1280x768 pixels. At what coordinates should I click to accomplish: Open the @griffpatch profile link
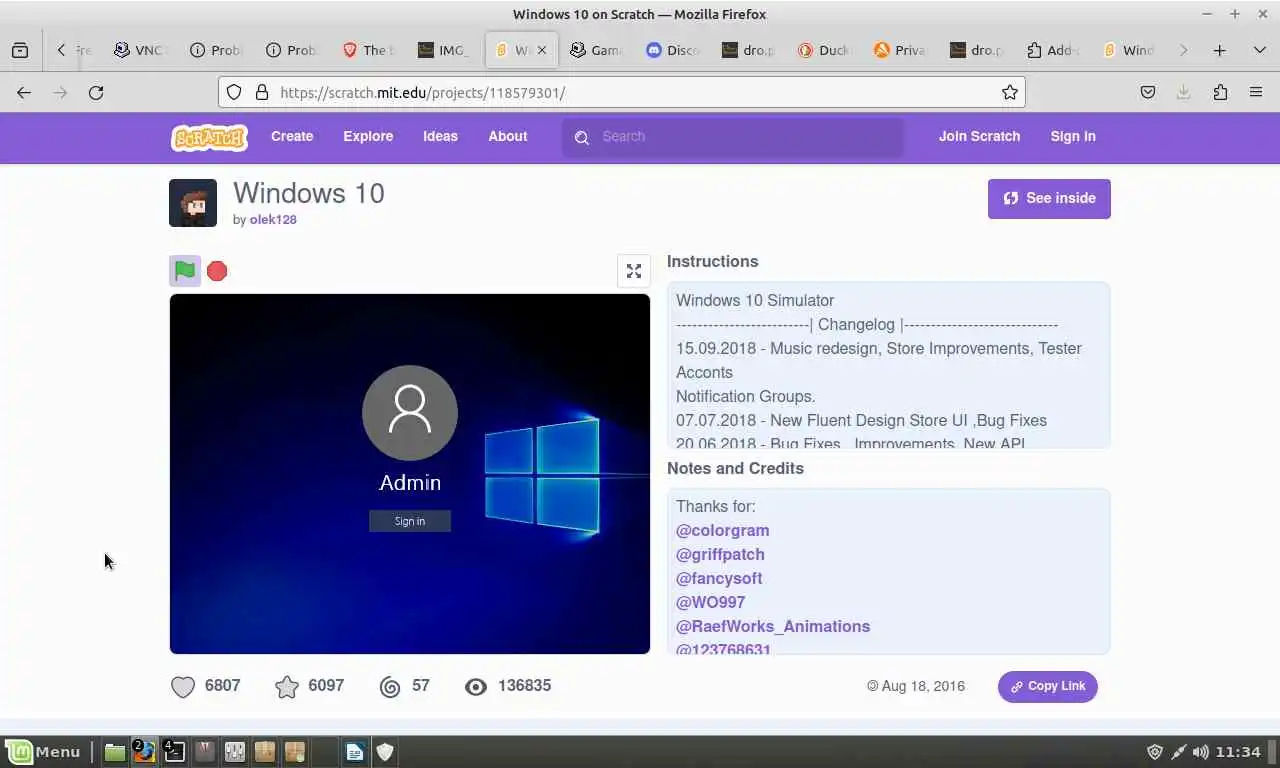click(720, 555)
